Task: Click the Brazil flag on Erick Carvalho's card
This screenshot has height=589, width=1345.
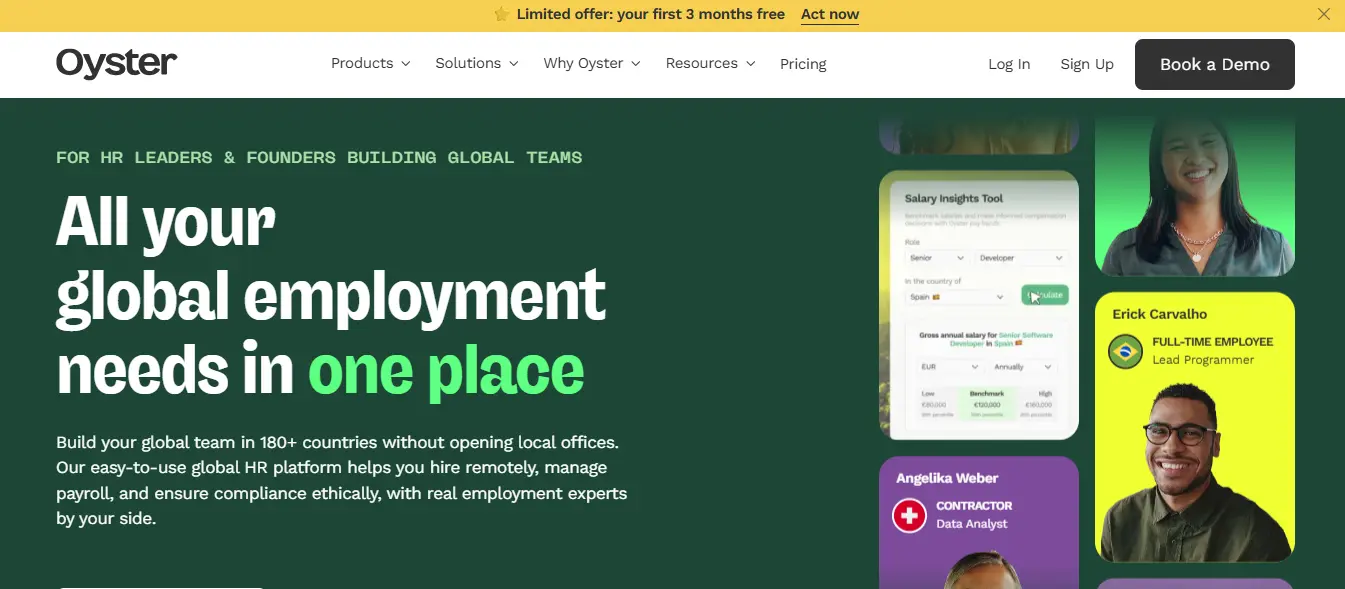Action: click(x=1125, y=352)
